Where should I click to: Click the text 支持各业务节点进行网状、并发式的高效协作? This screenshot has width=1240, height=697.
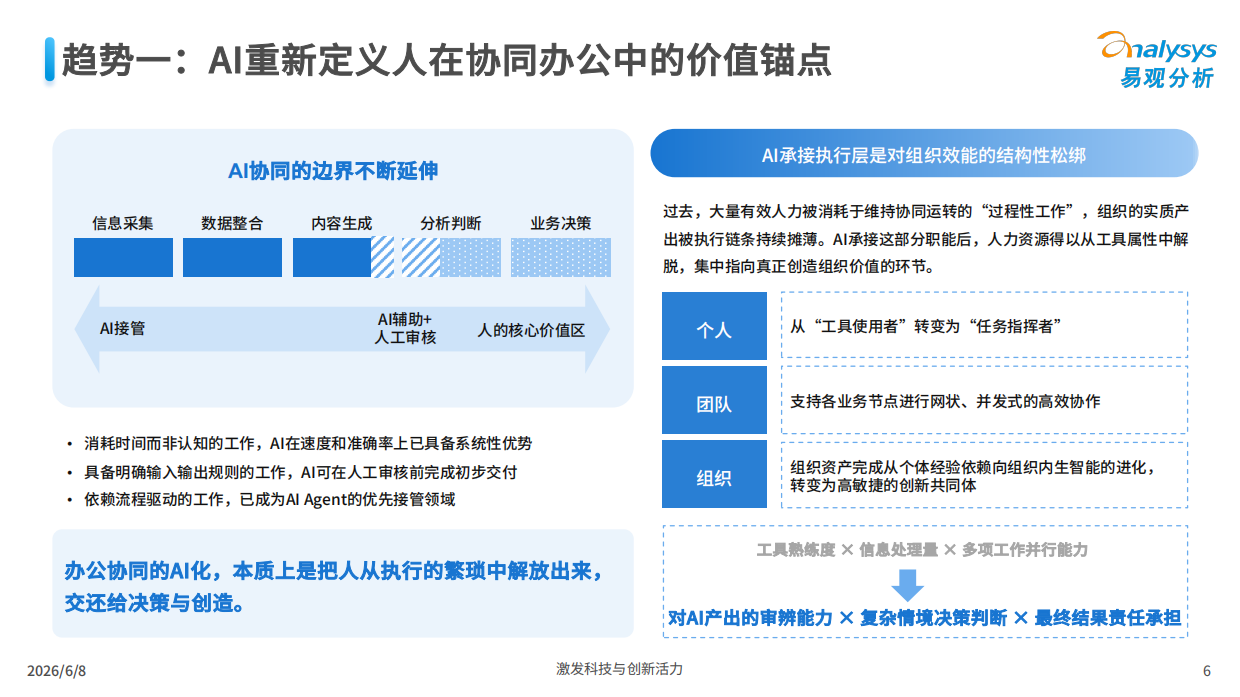pyautogui.click(x=945, y=401)
